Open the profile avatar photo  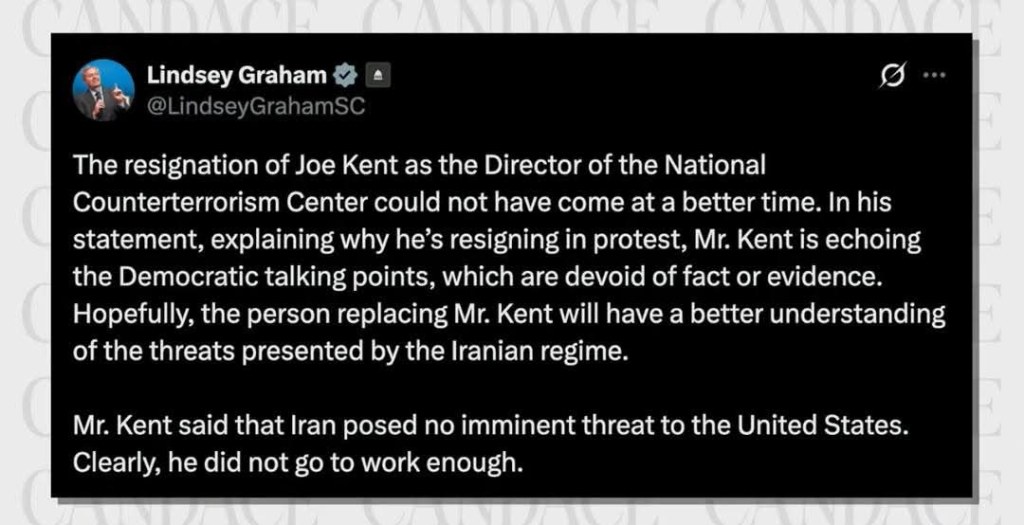[x=103, y=90]
